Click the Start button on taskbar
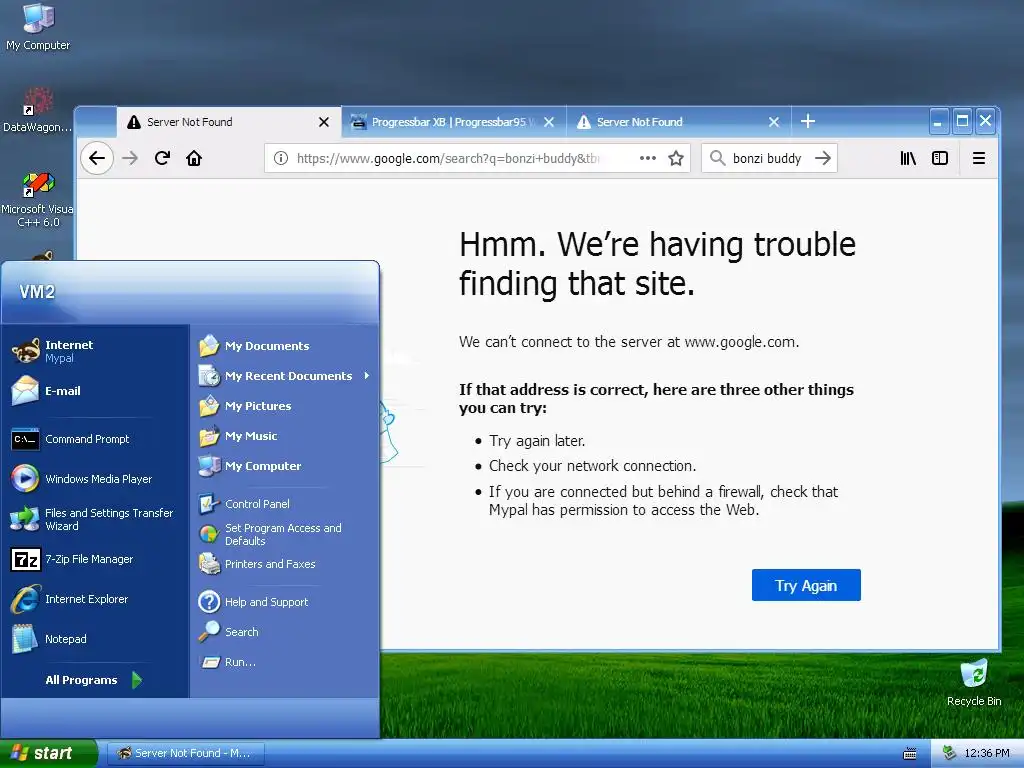1024x768 pixels. [48, 753]
